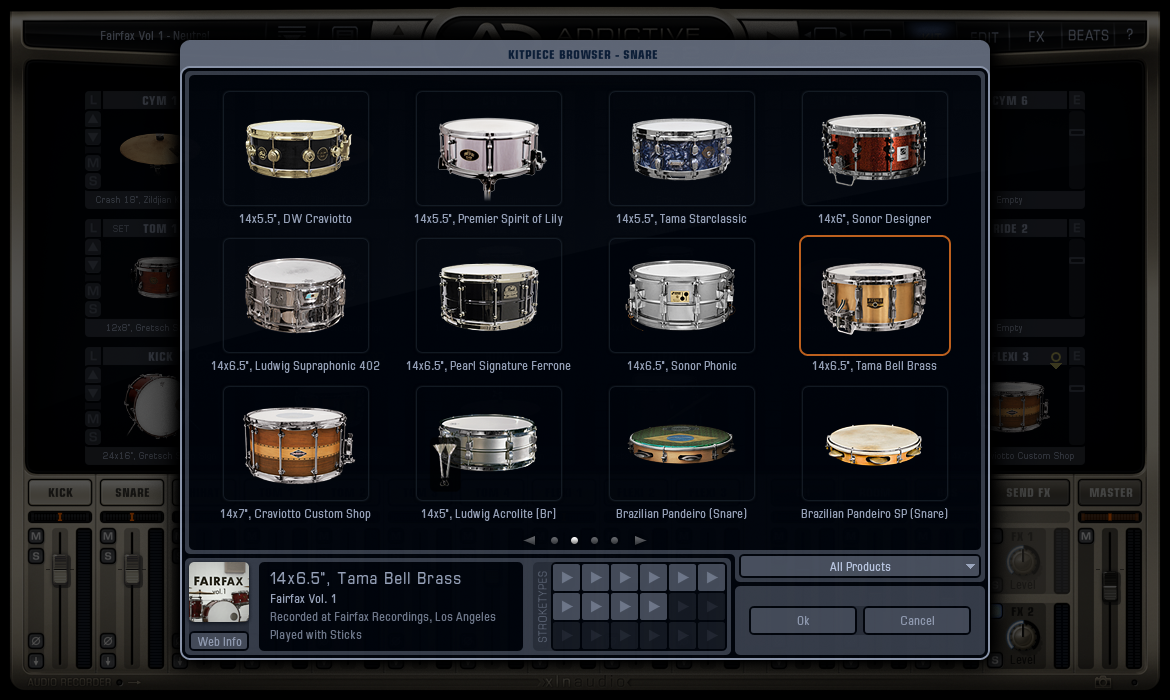Select the SEND FX mixer tab
The image size is (1170, 700).
pyautogui.click(x=1028, y=493)
